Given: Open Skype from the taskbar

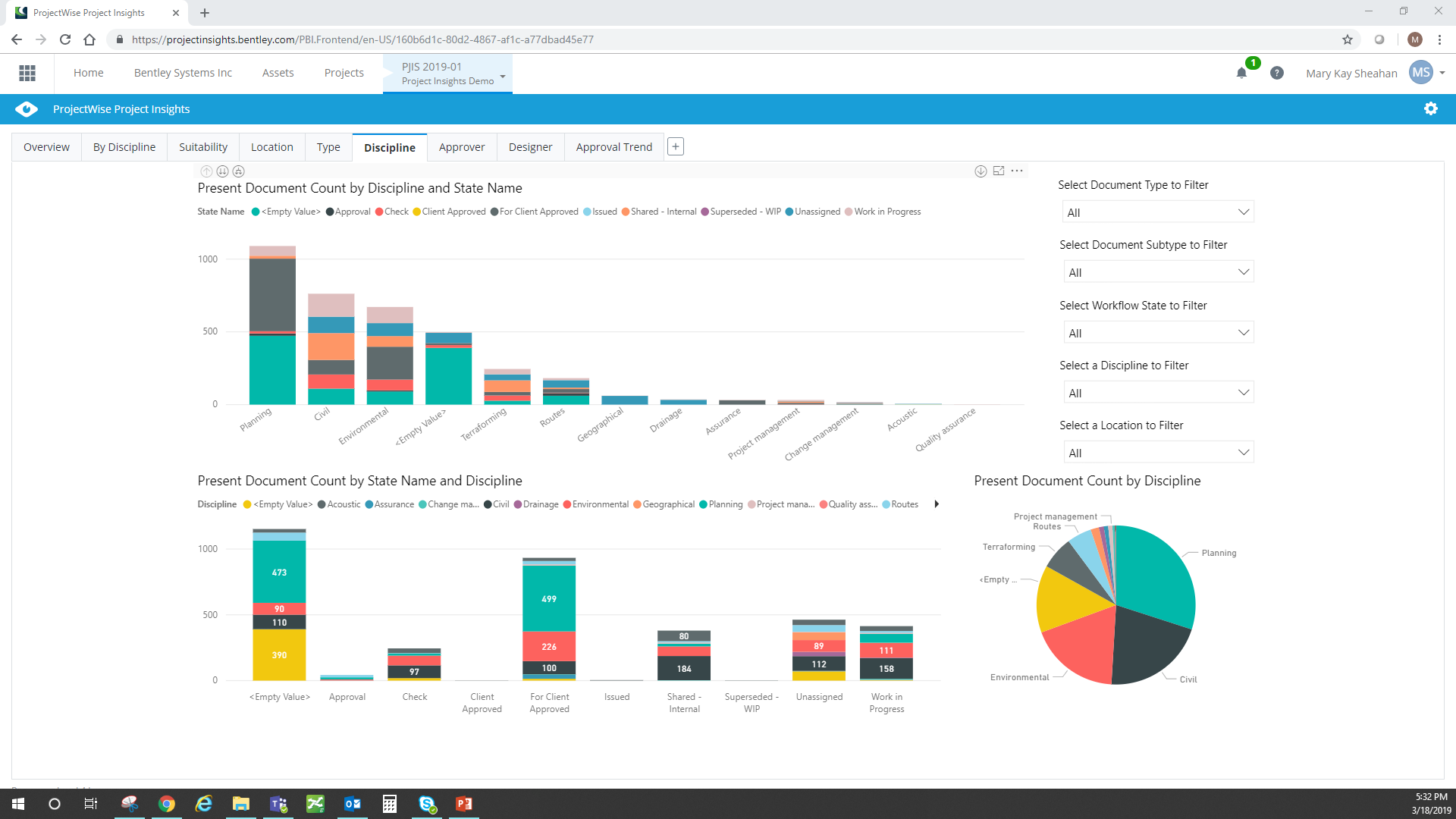Looking at the screenshot, I should click(x=427, y=804).
